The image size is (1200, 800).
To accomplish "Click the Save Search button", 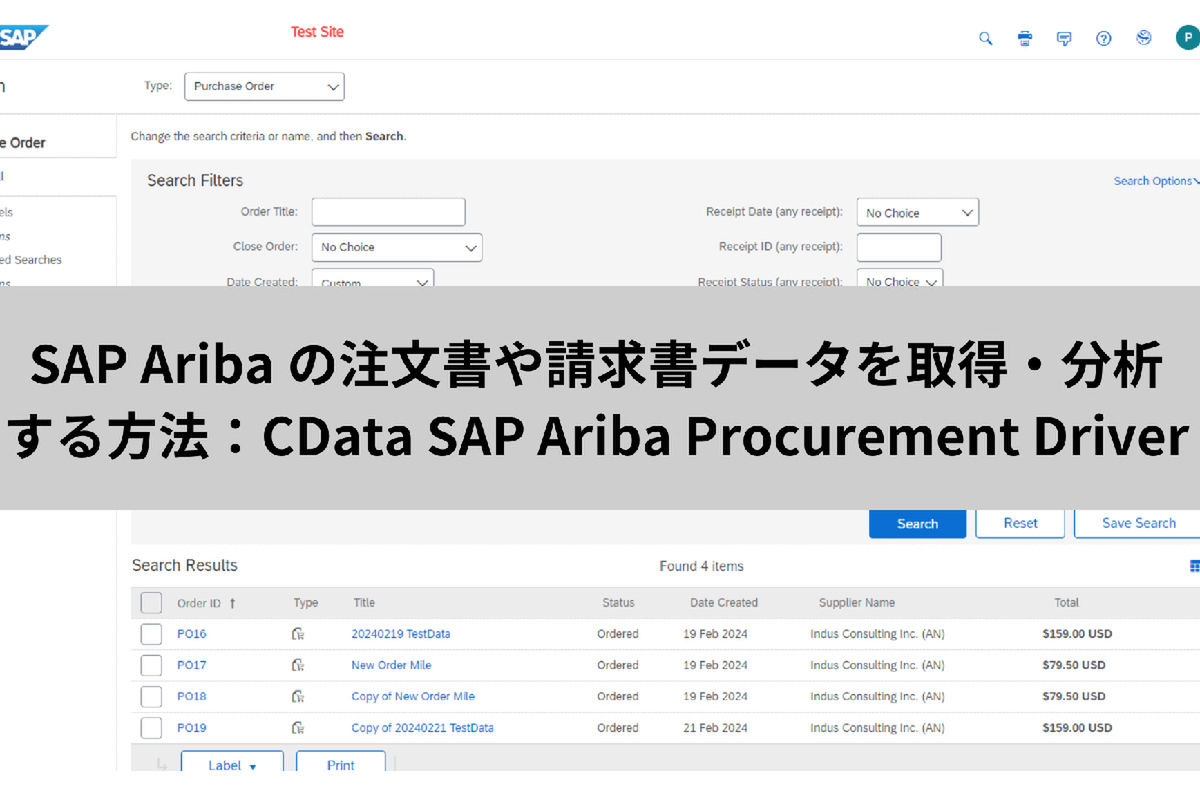I will point(1138,523).
